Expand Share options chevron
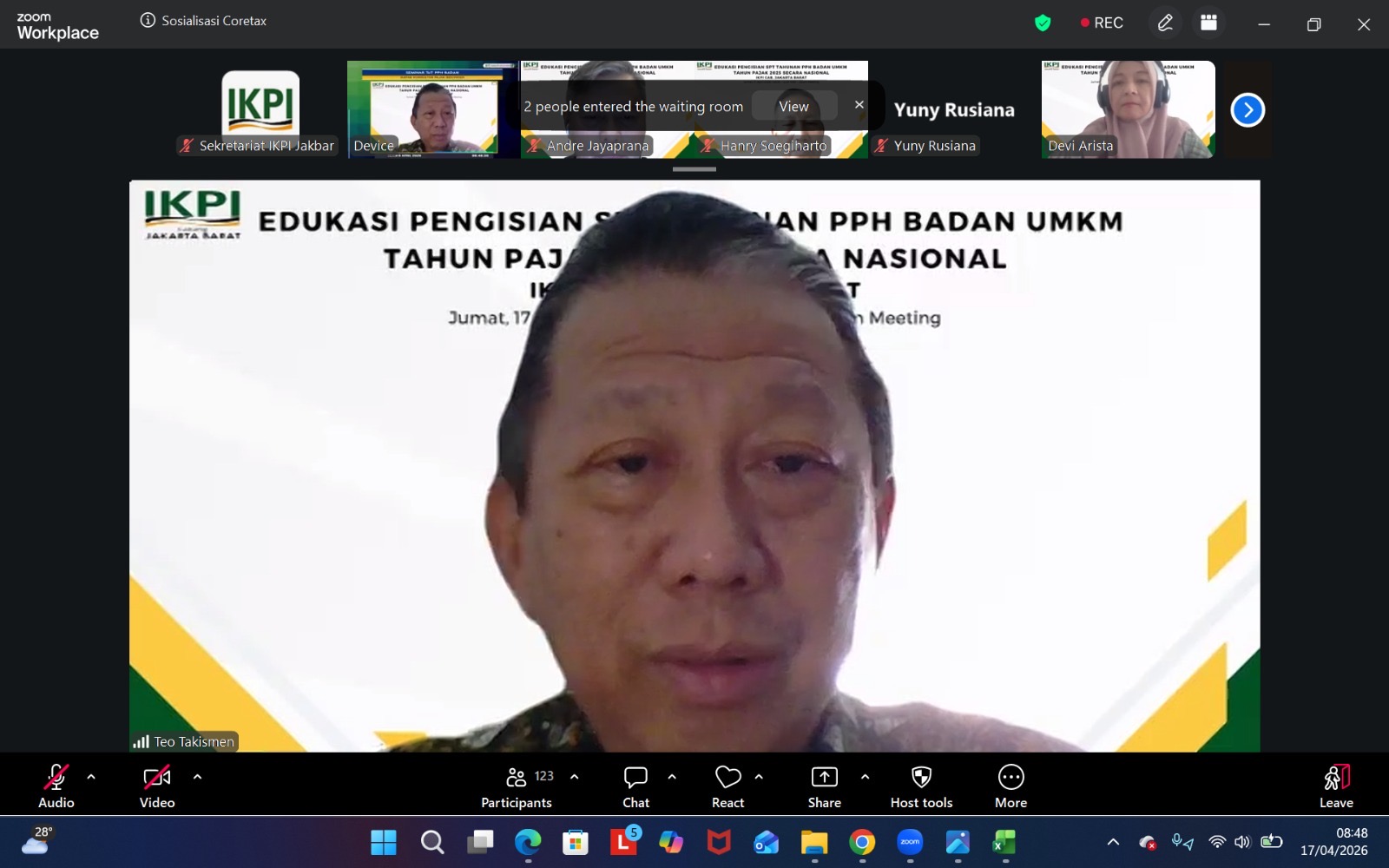 pyautogui.click(x=865, y=777)
